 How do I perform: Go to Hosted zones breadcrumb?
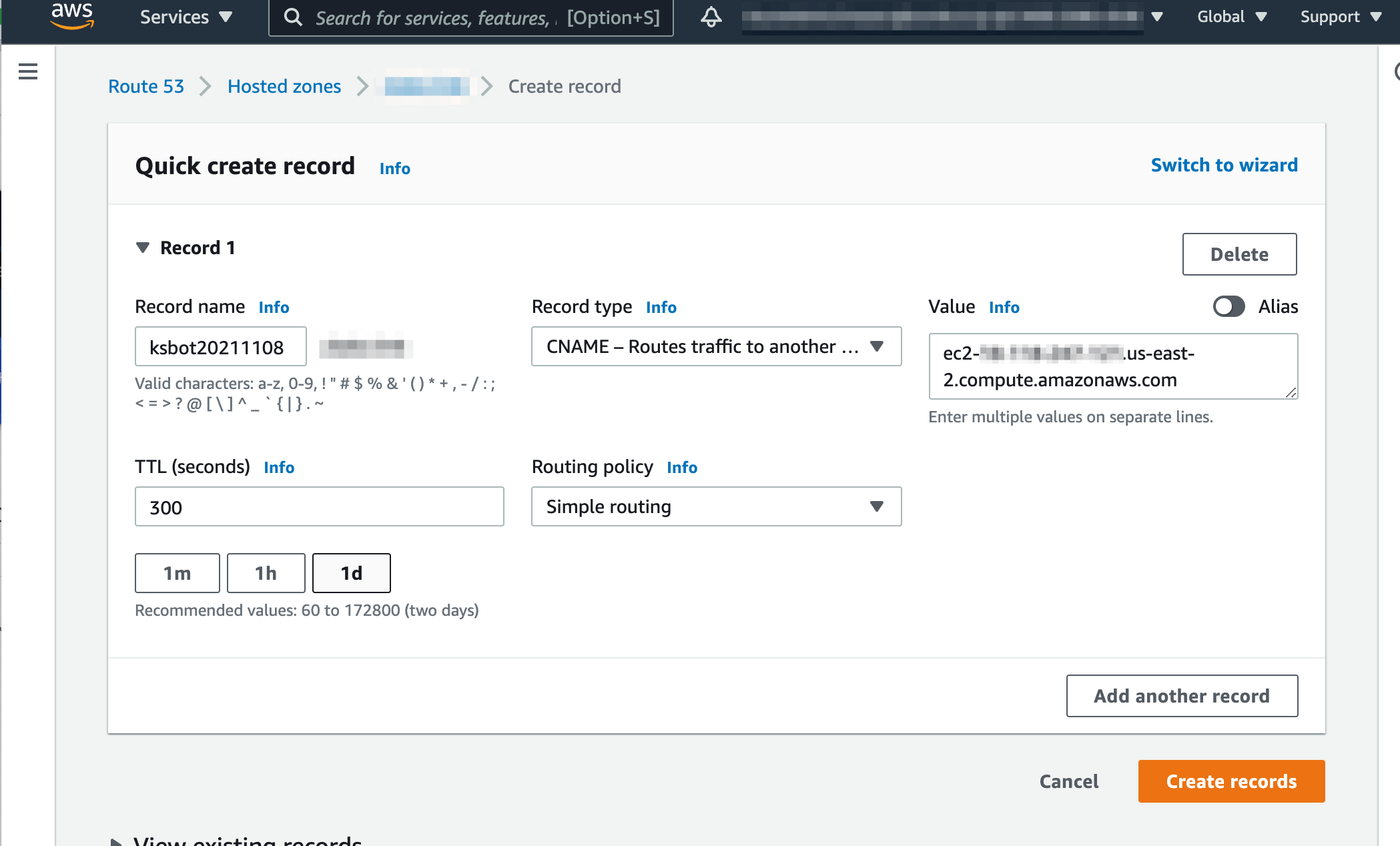click(x=284, y=86)
